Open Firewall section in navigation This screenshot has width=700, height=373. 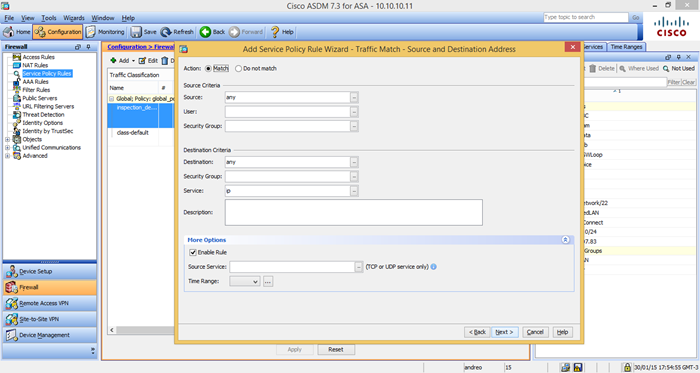pyautogui.click(x=50, y=287)
